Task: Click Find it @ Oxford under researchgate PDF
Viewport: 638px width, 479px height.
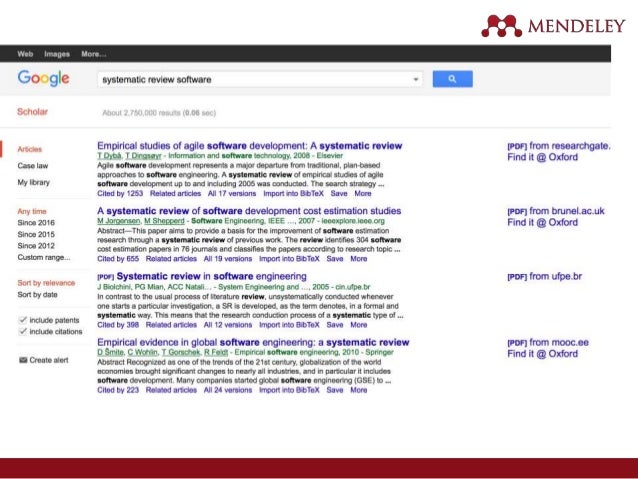Action: pyautogui.click(x=542, y=157)
